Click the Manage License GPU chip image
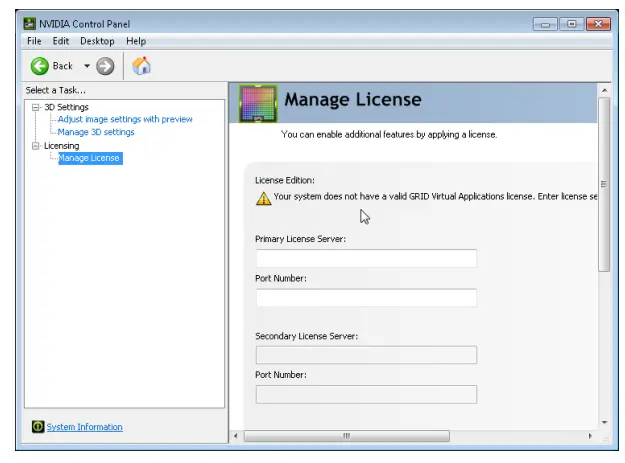 (257, 103)
